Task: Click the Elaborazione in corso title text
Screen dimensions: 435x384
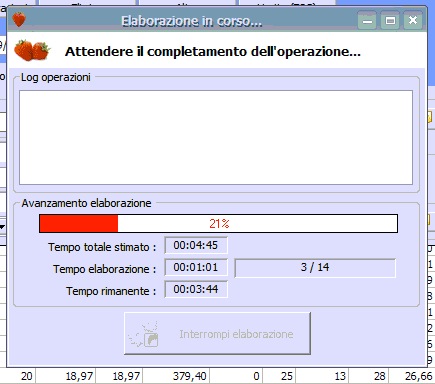Action: (191, 21)
